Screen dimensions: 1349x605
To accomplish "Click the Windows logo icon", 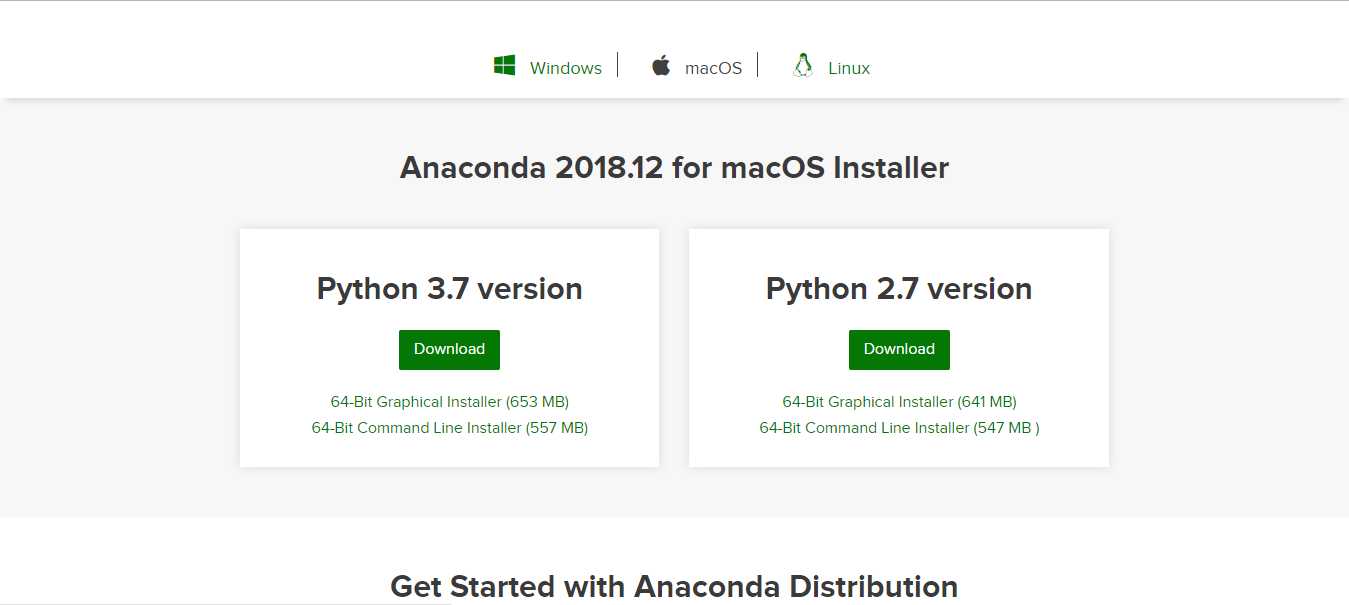I will pyautogui.click(x=504, y=66).
